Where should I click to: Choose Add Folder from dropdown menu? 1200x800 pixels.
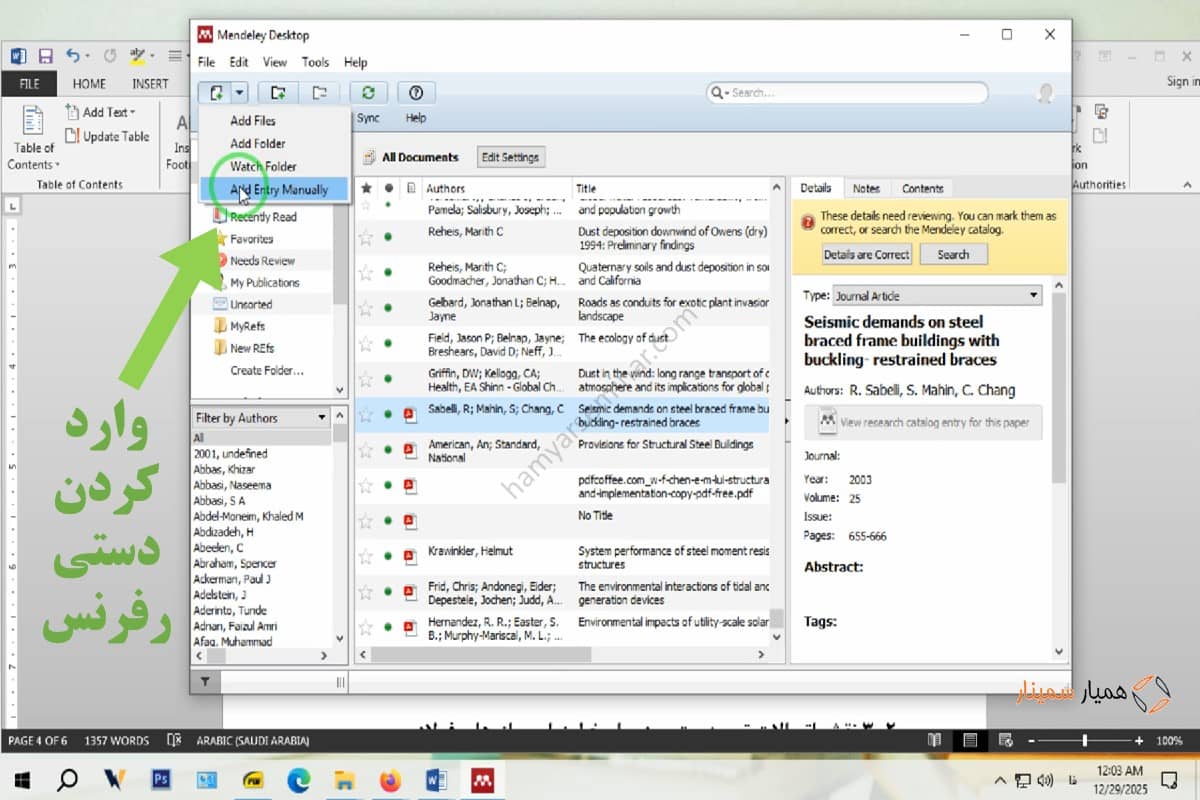click(x=258, y=144)
